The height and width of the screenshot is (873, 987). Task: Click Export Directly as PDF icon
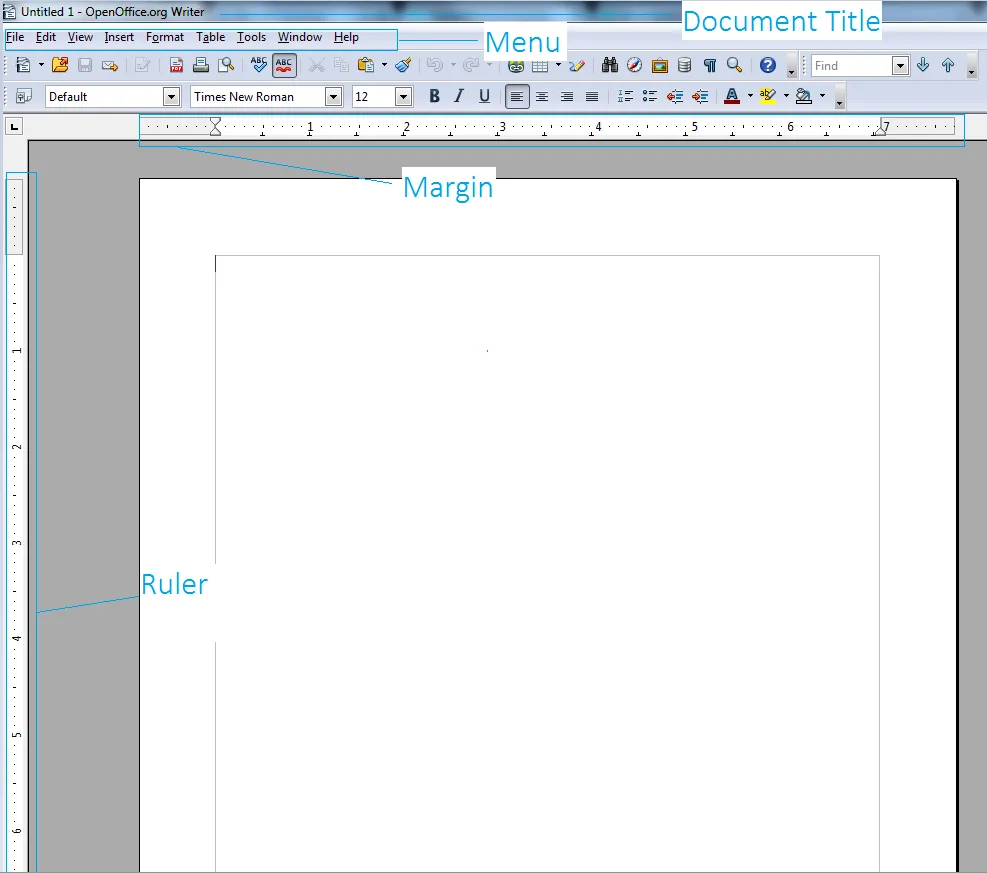(176, 65)
